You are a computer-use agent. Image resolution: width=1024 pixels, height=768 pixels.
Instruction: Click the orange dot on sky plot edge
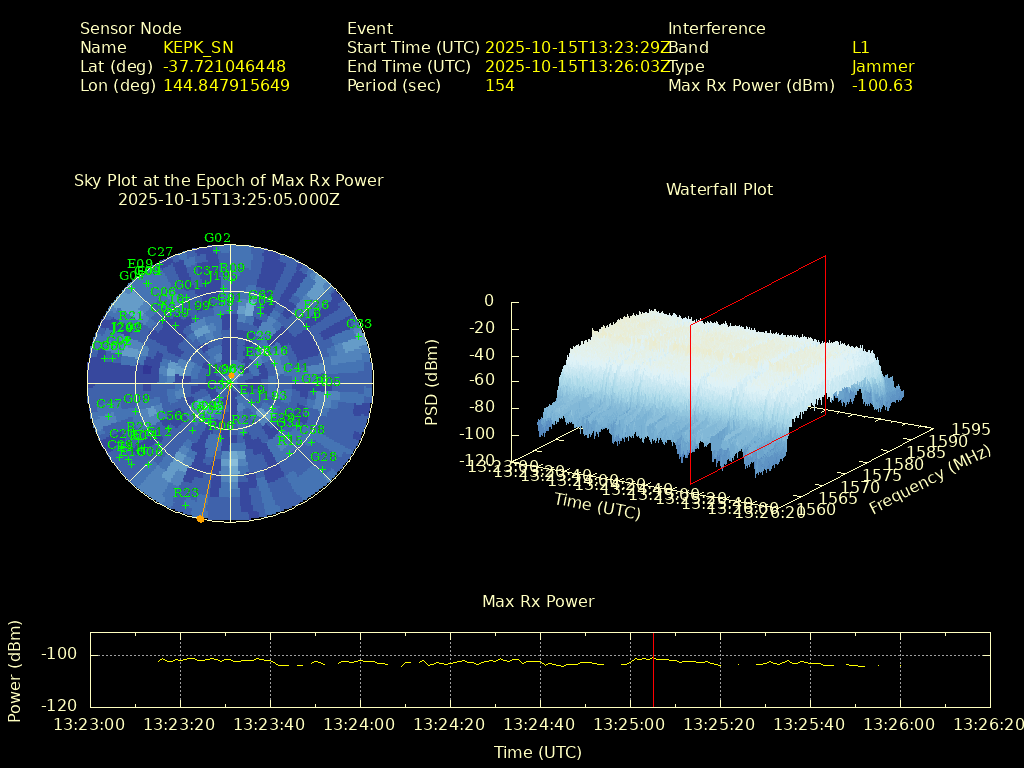[x=200, y=519]
